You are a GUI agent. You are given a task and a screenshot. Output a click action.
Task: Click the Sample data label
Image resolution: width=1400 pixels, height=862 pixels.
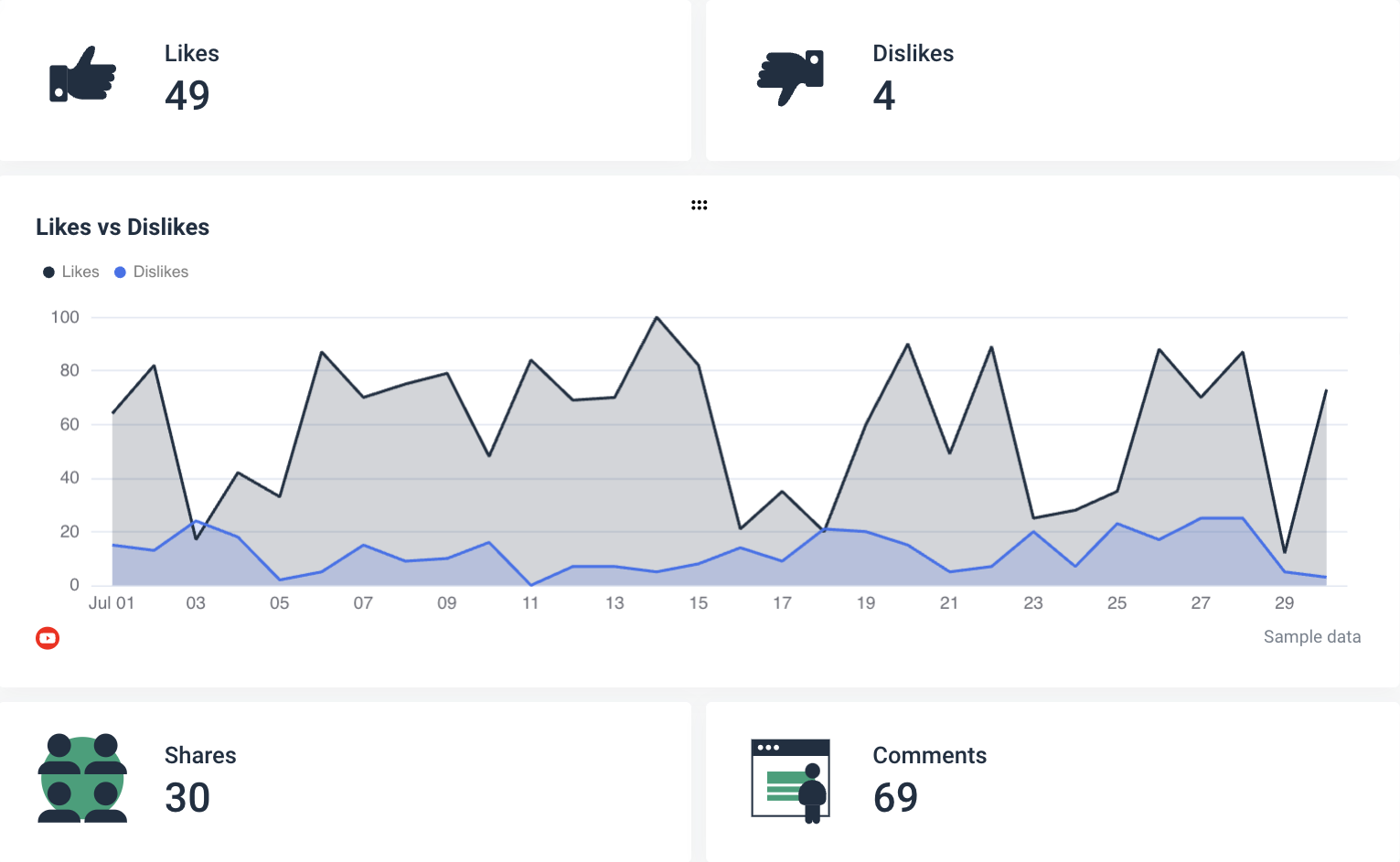click(x=1312, y=636)
